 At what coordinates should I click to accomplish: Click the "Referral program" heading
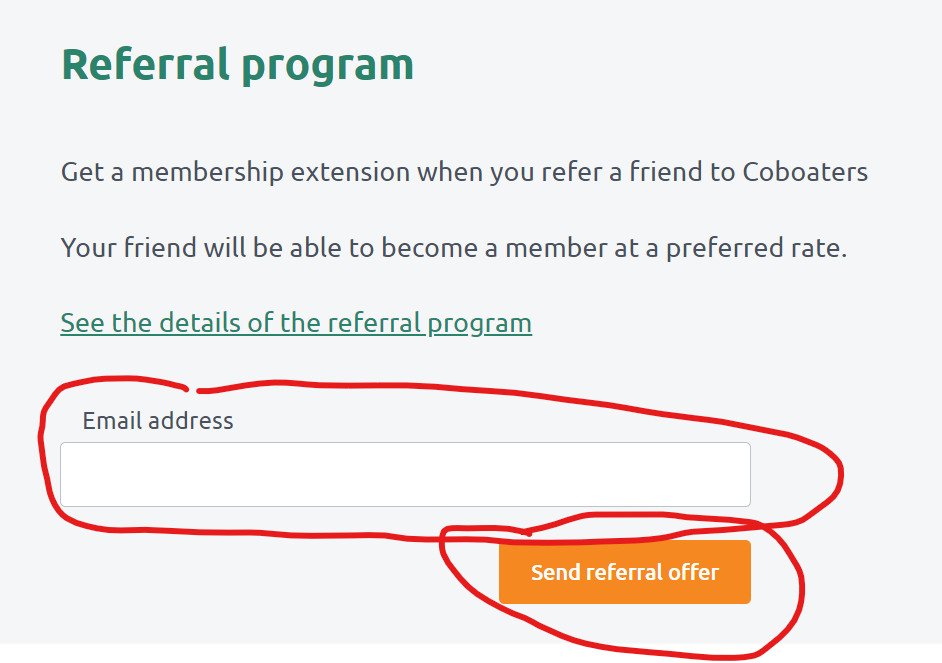click(237, 64)
